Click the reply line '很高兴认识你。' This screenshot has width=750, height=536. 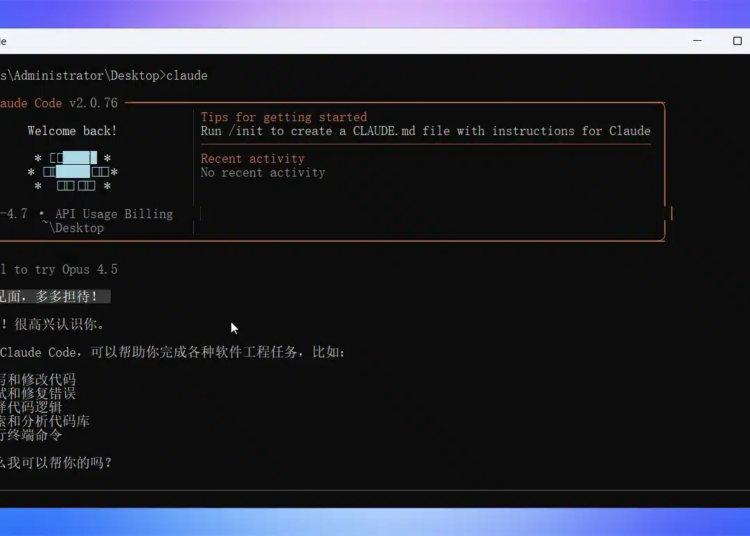tap(60, 325)
